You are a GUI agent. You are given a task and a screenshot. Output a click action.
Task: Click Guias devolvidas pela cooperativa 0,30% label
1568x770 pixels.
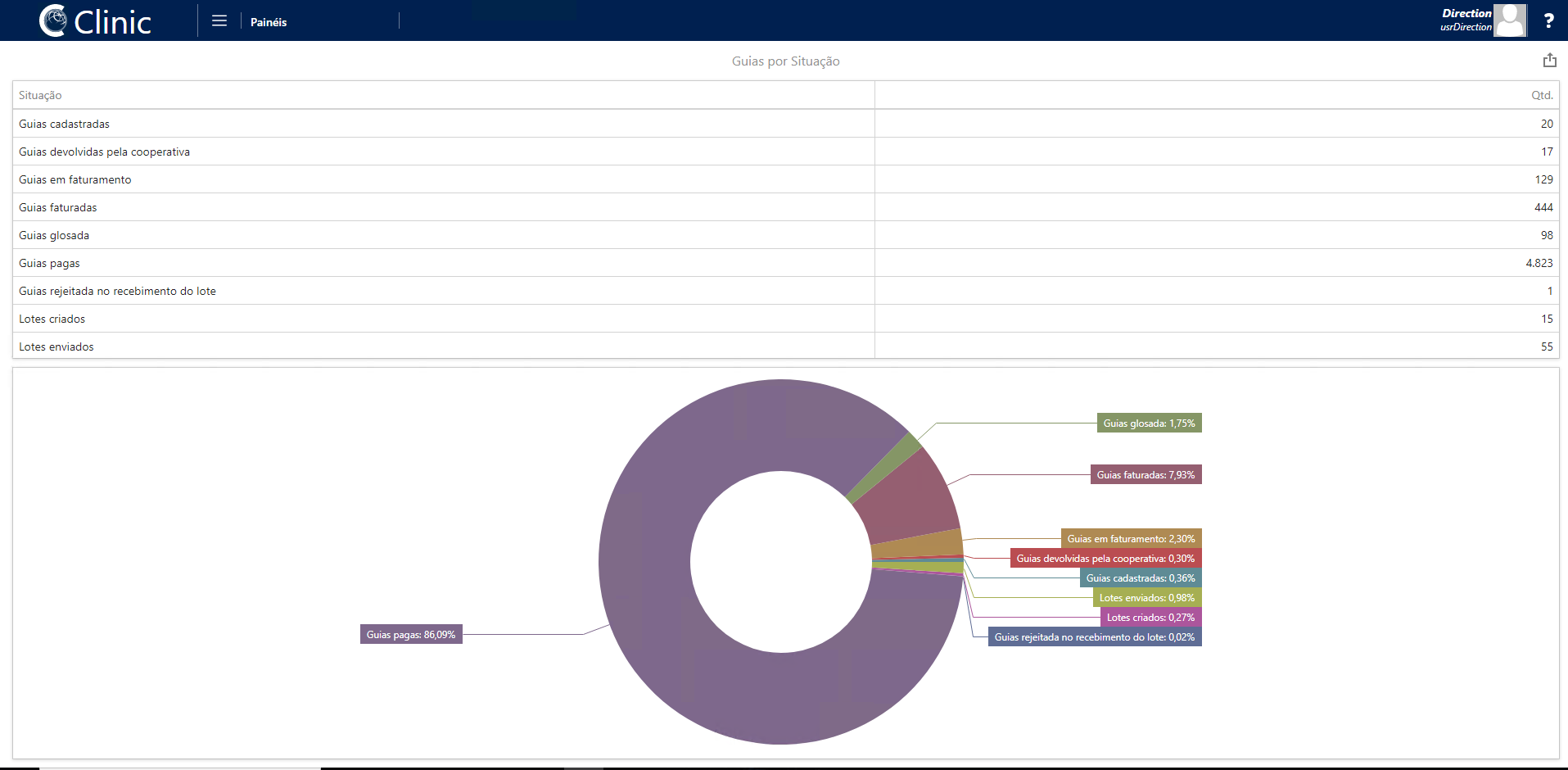(x=1105, y=558)
